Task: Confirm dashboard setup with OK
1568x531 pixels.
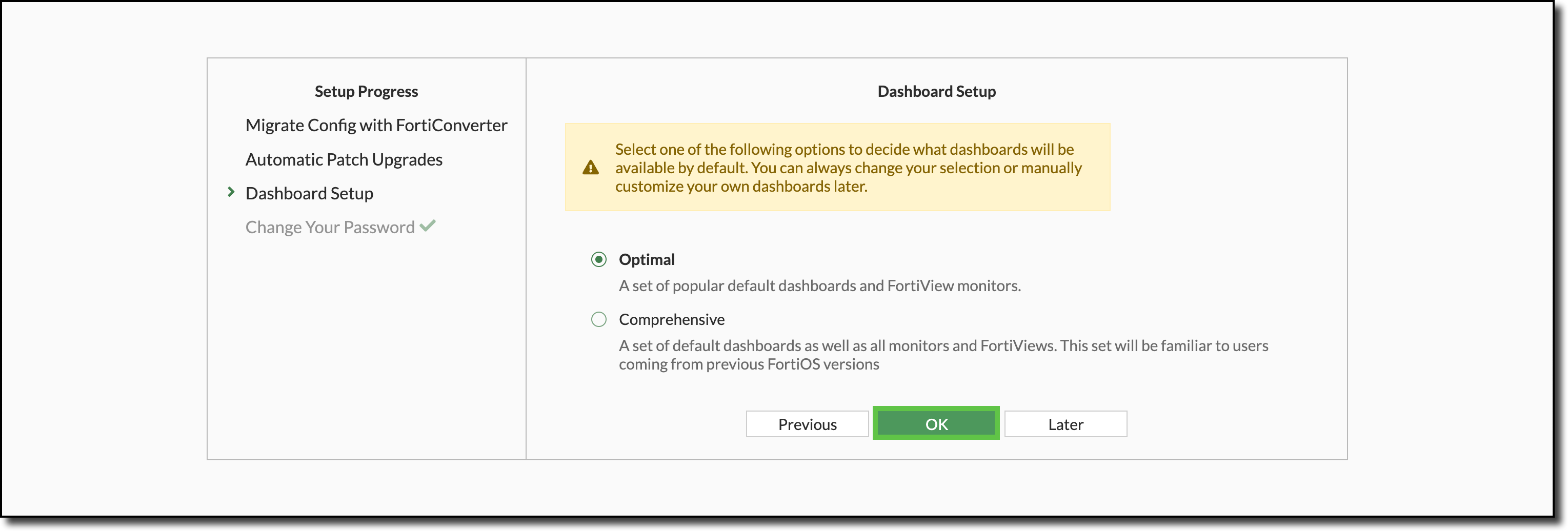Action: pyautogui.click(x=936, y=423)
